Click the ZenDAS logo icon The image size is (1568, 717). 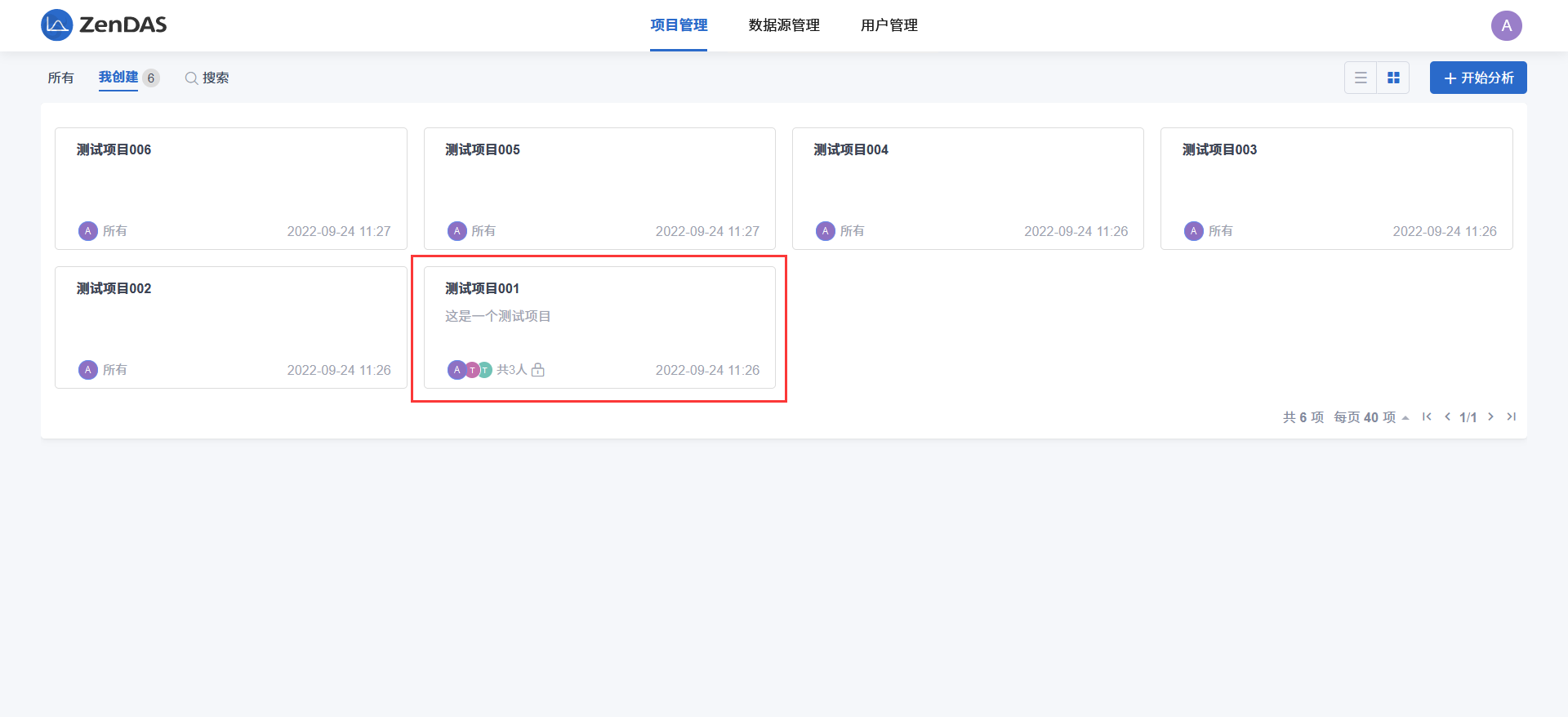tap(56, 25)
